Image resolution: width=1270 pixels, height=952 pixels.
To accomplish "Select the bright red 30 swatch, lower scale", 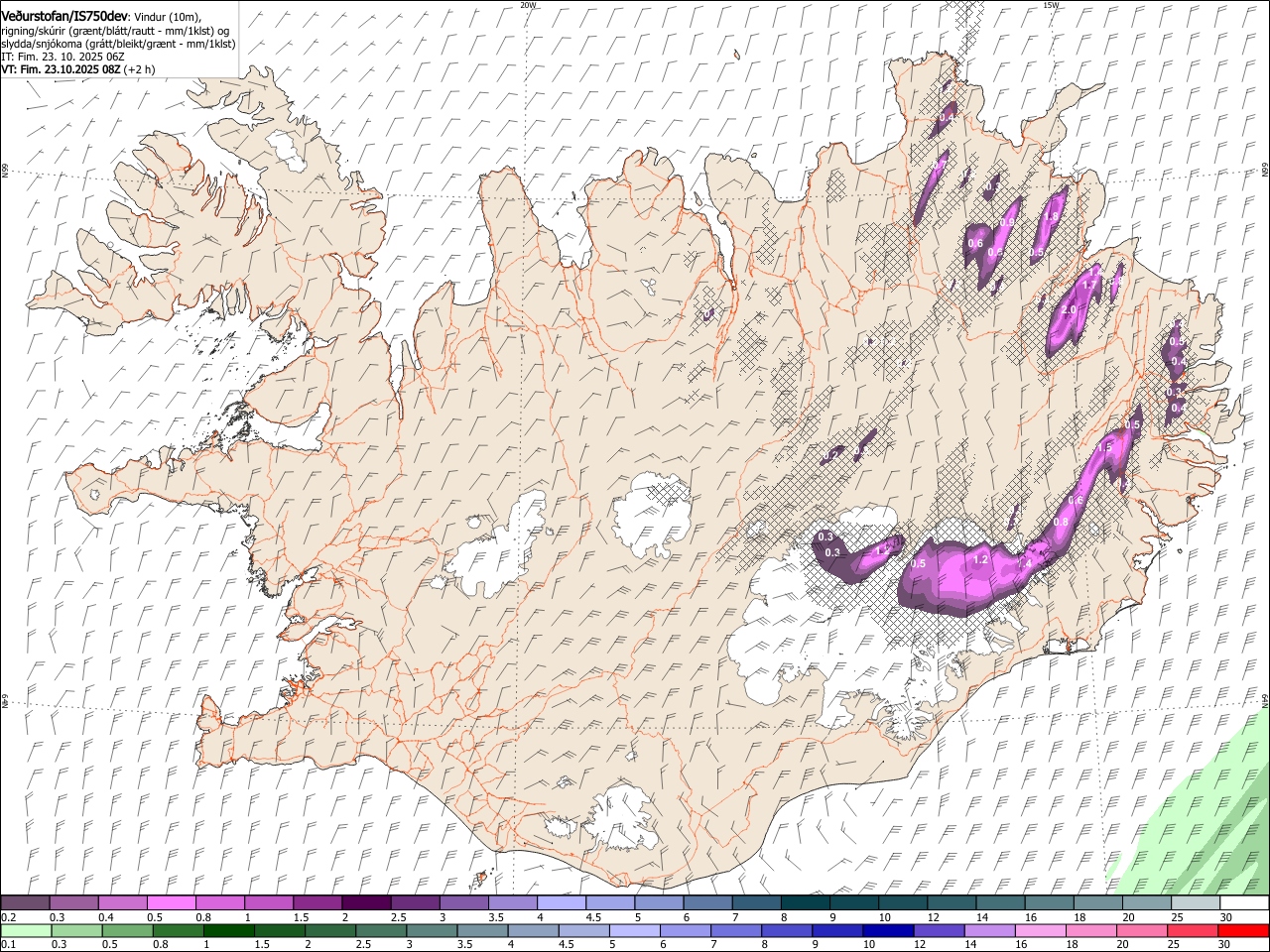I will pyautogui.click(x=1243, y=931).
